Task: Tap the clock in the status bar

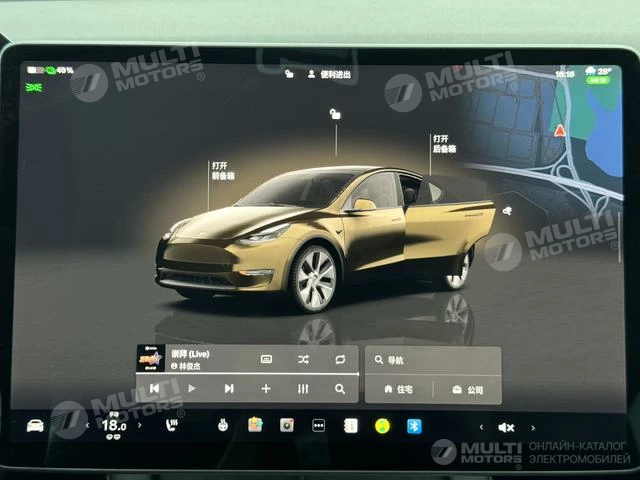Action: (x=564, y=74)
